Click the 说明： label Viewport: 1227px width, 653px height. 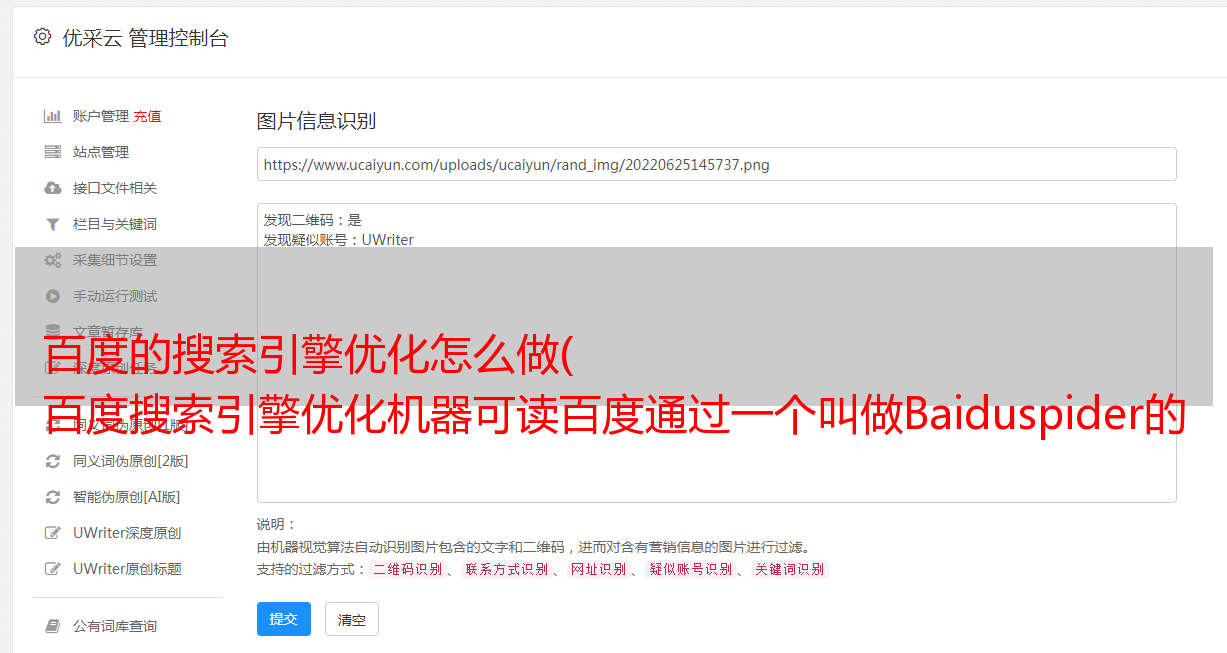pos(276,524)
